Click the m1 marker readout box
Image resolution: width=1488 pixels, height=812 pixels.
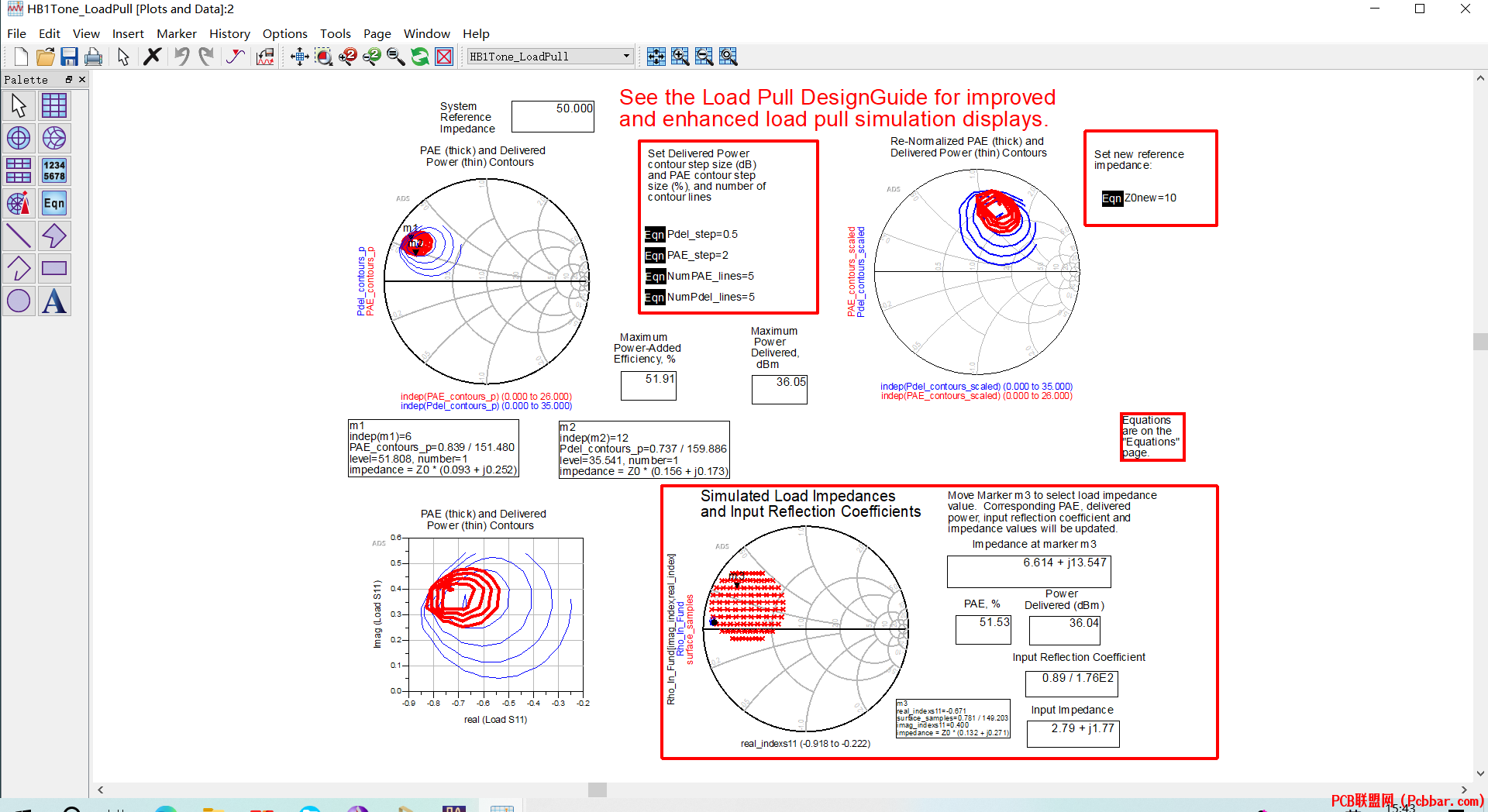click(433, 449)
